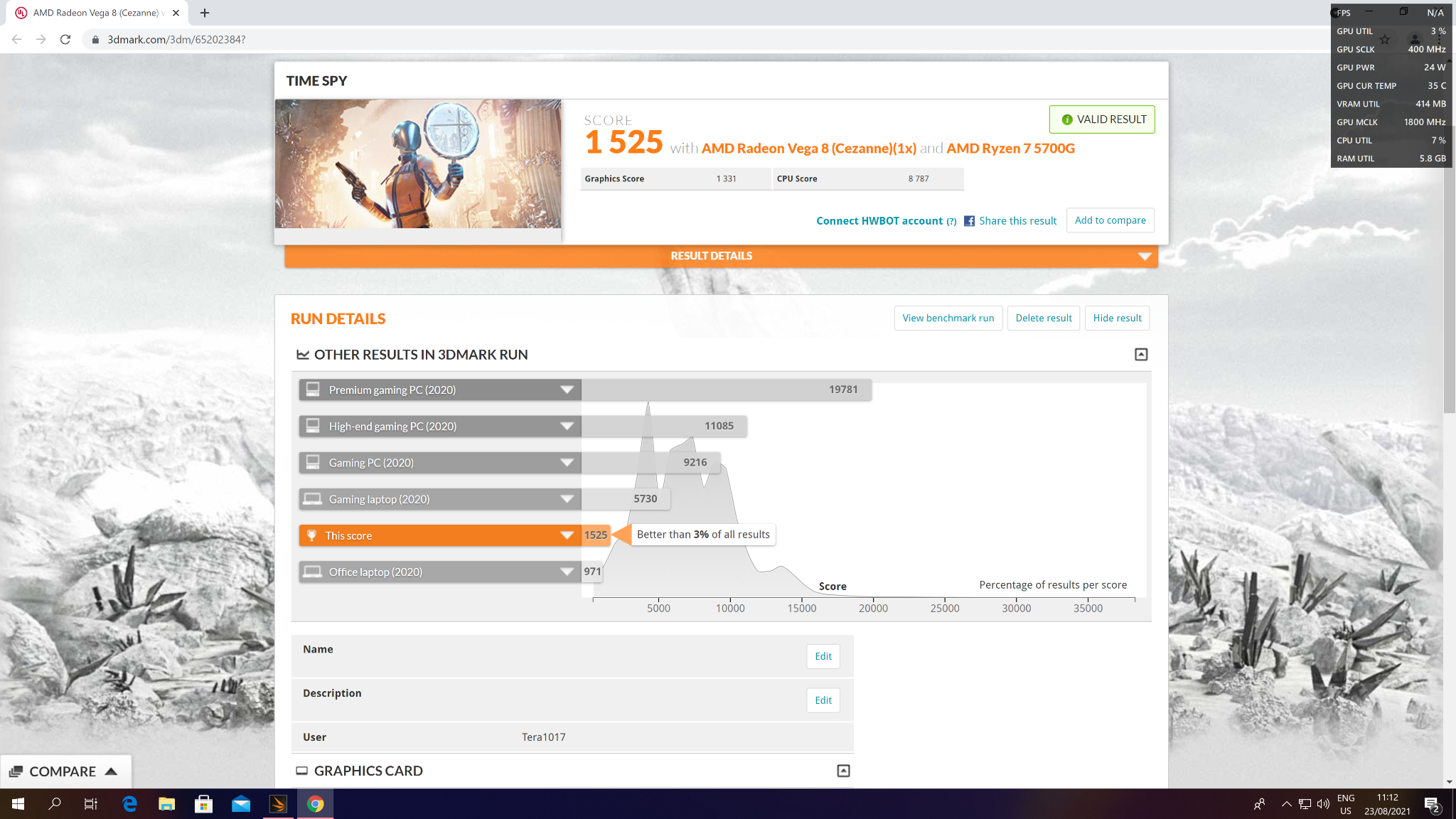Viewport: 1456px width, 819px height.
Task: Collapse the Other Results in 3DMark Run section
Action: 1141,354
